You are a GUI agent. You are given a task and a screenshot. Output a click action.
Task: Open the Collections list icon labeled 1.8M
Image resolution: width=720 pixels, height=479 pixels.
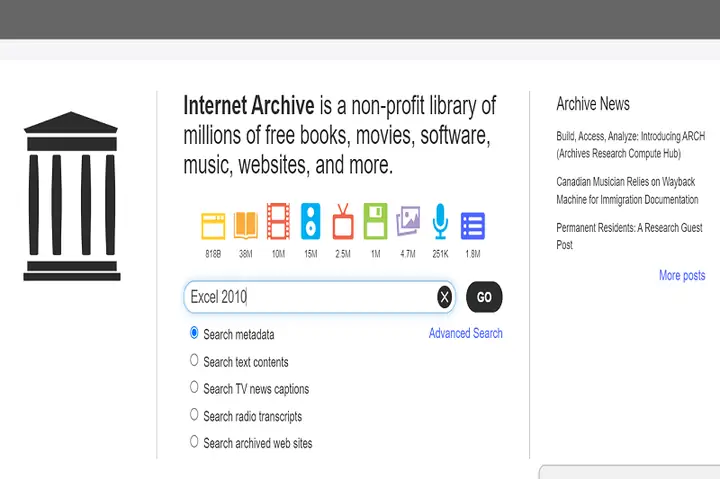[x=472, y=225]
